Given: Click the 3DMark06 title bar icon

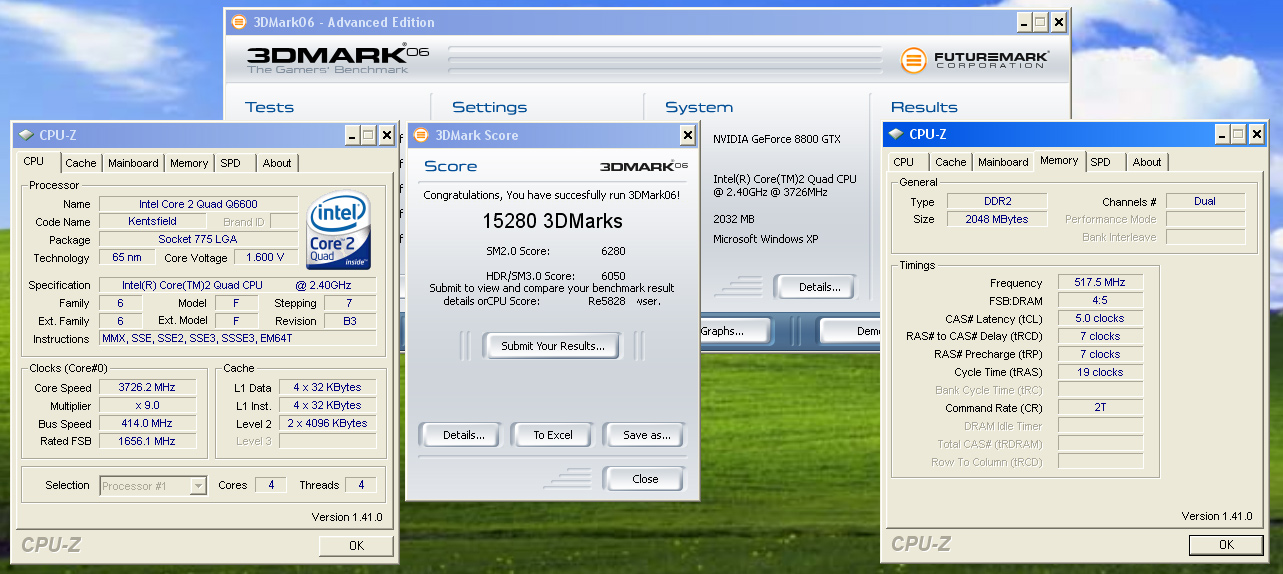Looking at the screenshot, I should (237, 22).
